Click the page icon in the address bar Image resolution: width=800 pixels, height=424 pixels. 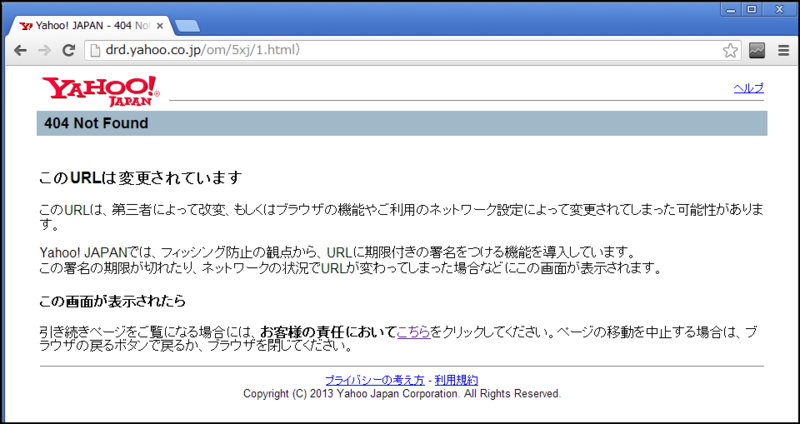[x=95, y=50]
